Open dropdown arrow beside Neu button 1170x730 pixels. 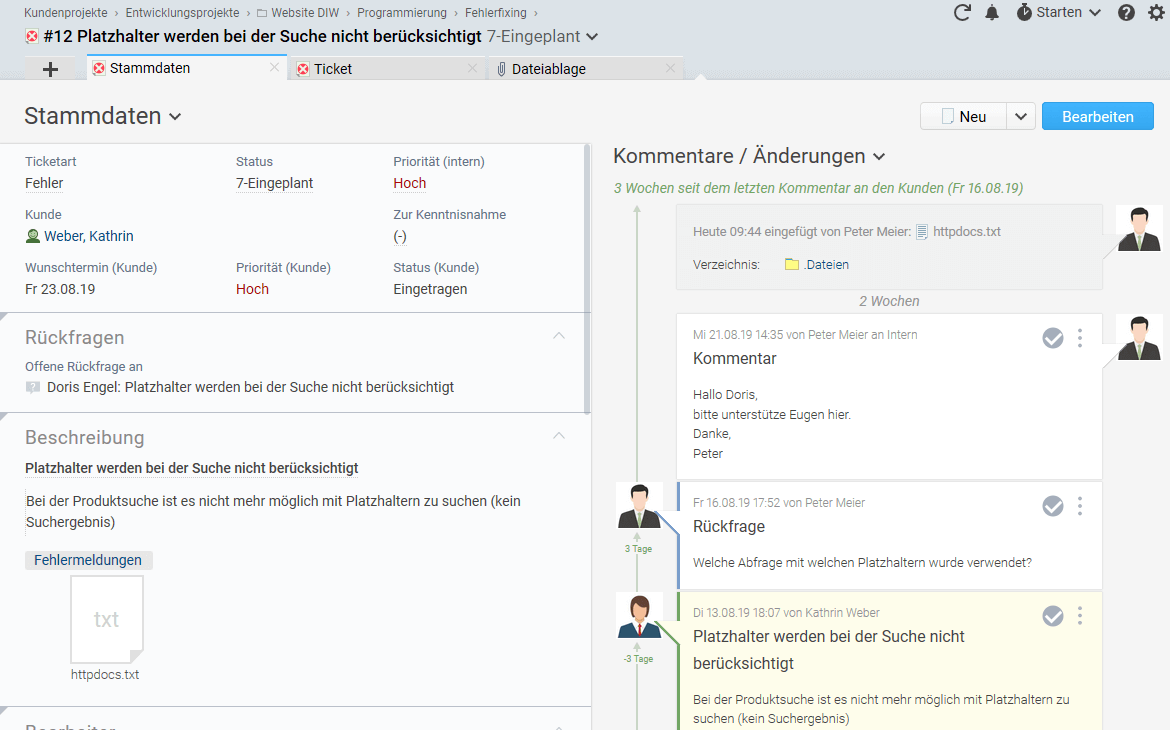(x=1020, y=116)
